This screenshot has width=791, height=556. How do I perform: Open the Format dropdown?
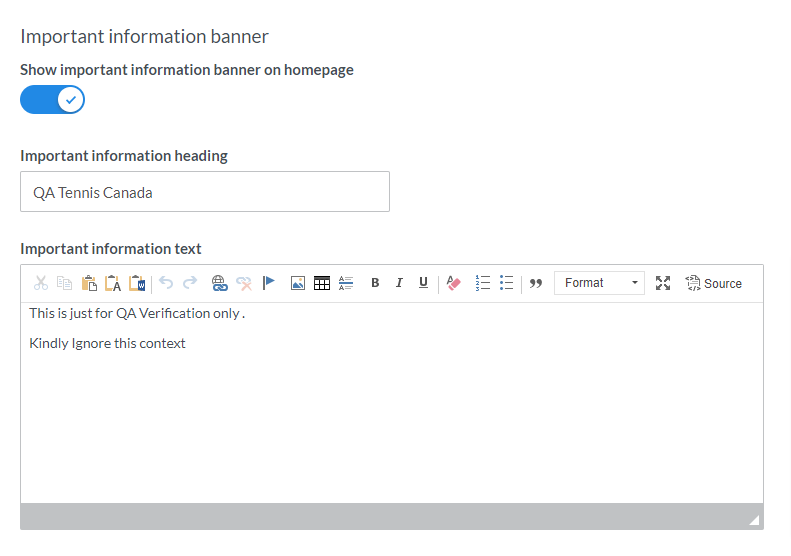[x=599, y=283]
